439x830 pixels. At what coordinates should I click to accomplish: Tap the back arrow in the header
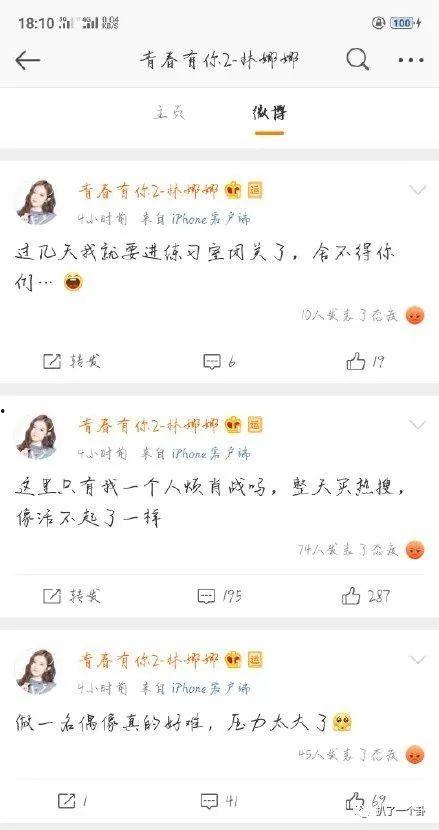28,61
